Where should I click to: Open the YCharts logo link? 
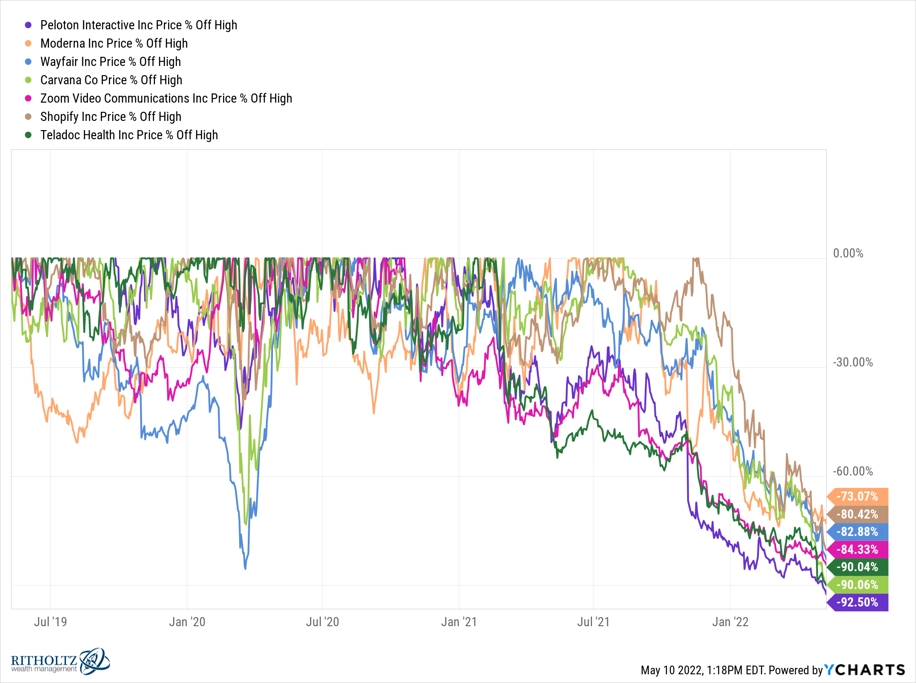pos(865,670)
